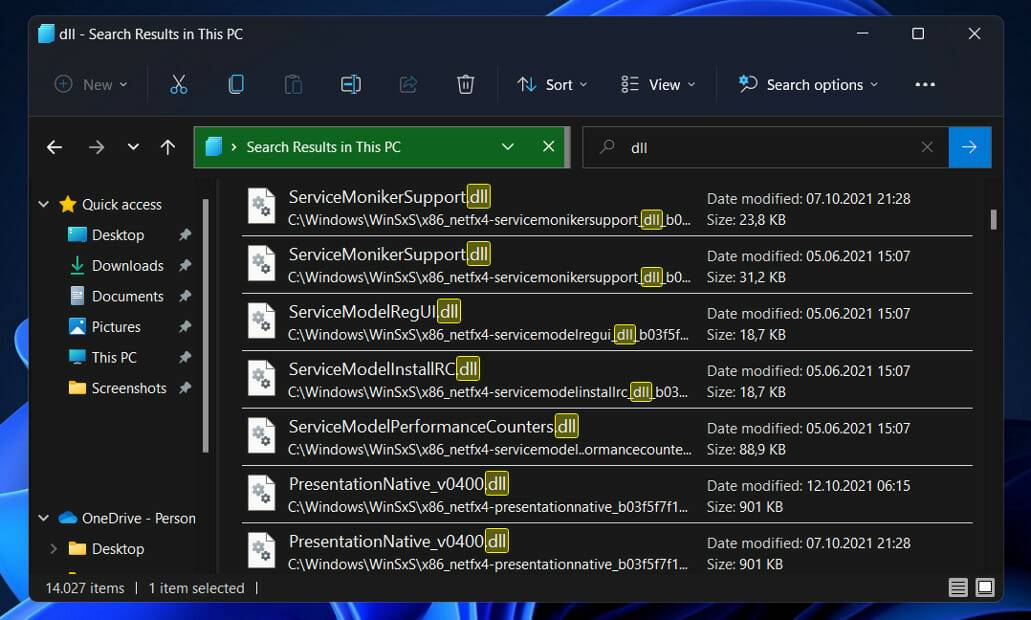Click the Cut scissors icon

(178, 84)
